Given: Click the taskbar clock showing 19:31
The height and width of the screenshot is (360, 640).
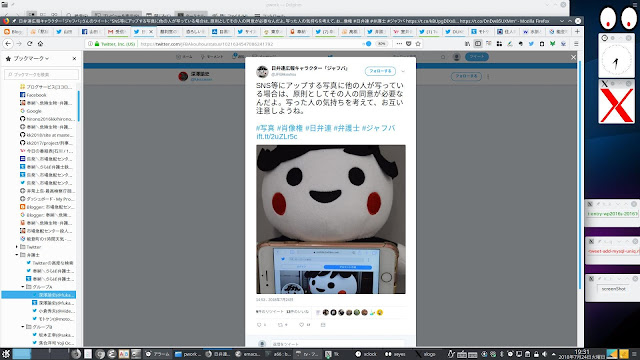Looking at the screenshot, I should pyautogui.click(x=581, y=354).
